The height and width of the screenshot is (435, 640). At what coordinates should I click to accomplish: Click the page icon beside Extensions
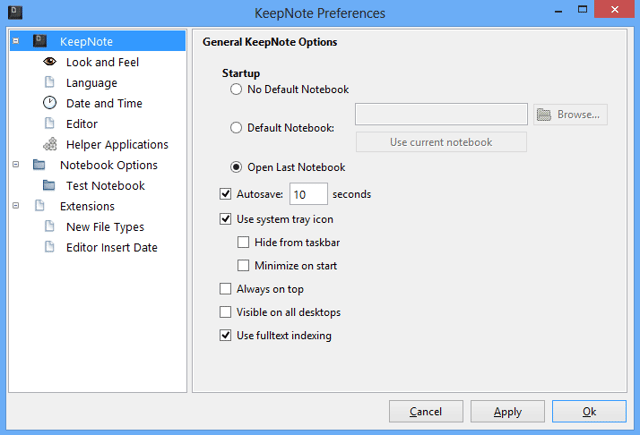click(x=40, y=205)
